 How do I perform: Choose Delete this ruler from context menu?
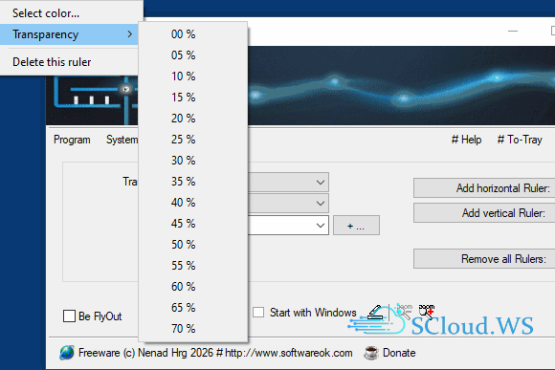(69, 62)
